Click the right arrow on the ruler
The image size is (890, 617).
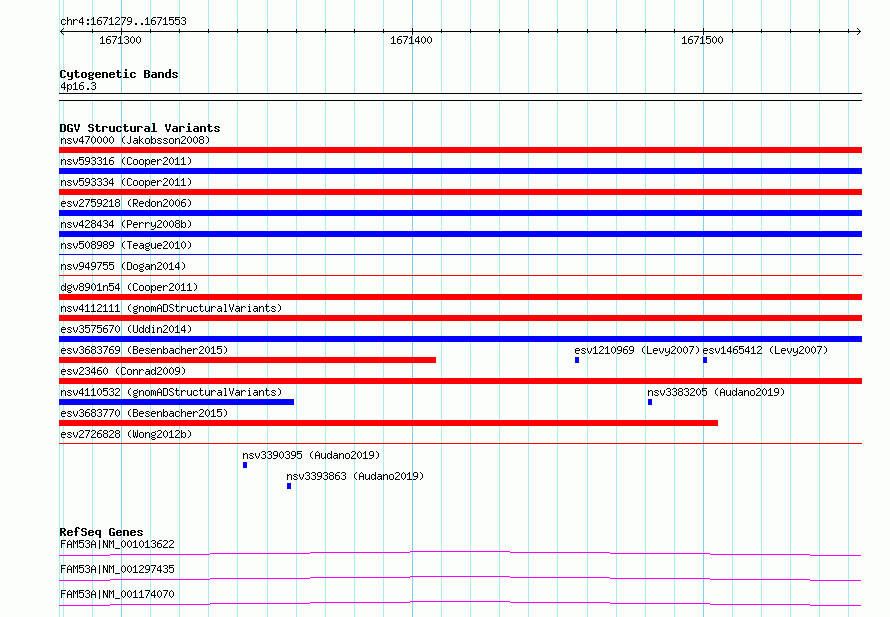[858, 31]
